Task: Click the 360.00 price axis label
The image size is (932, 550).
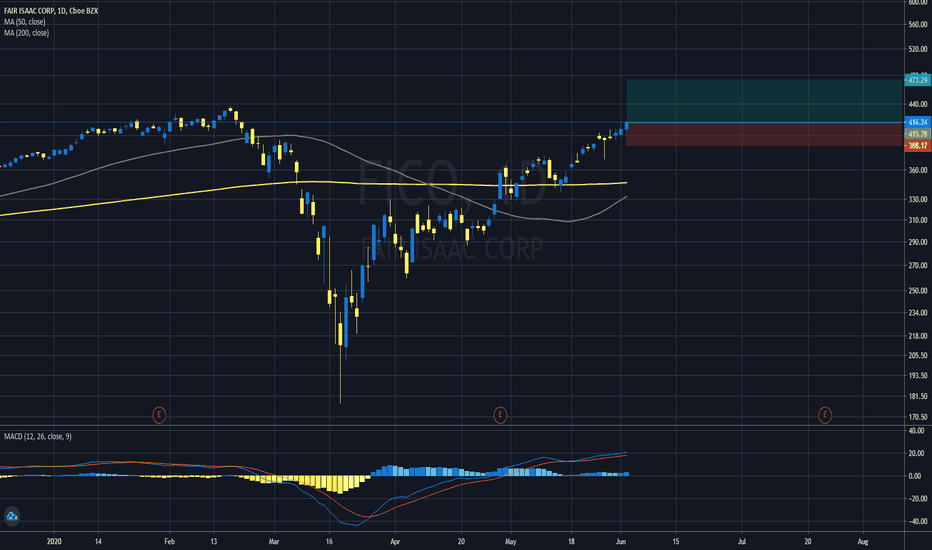Action: pos(918,170)
